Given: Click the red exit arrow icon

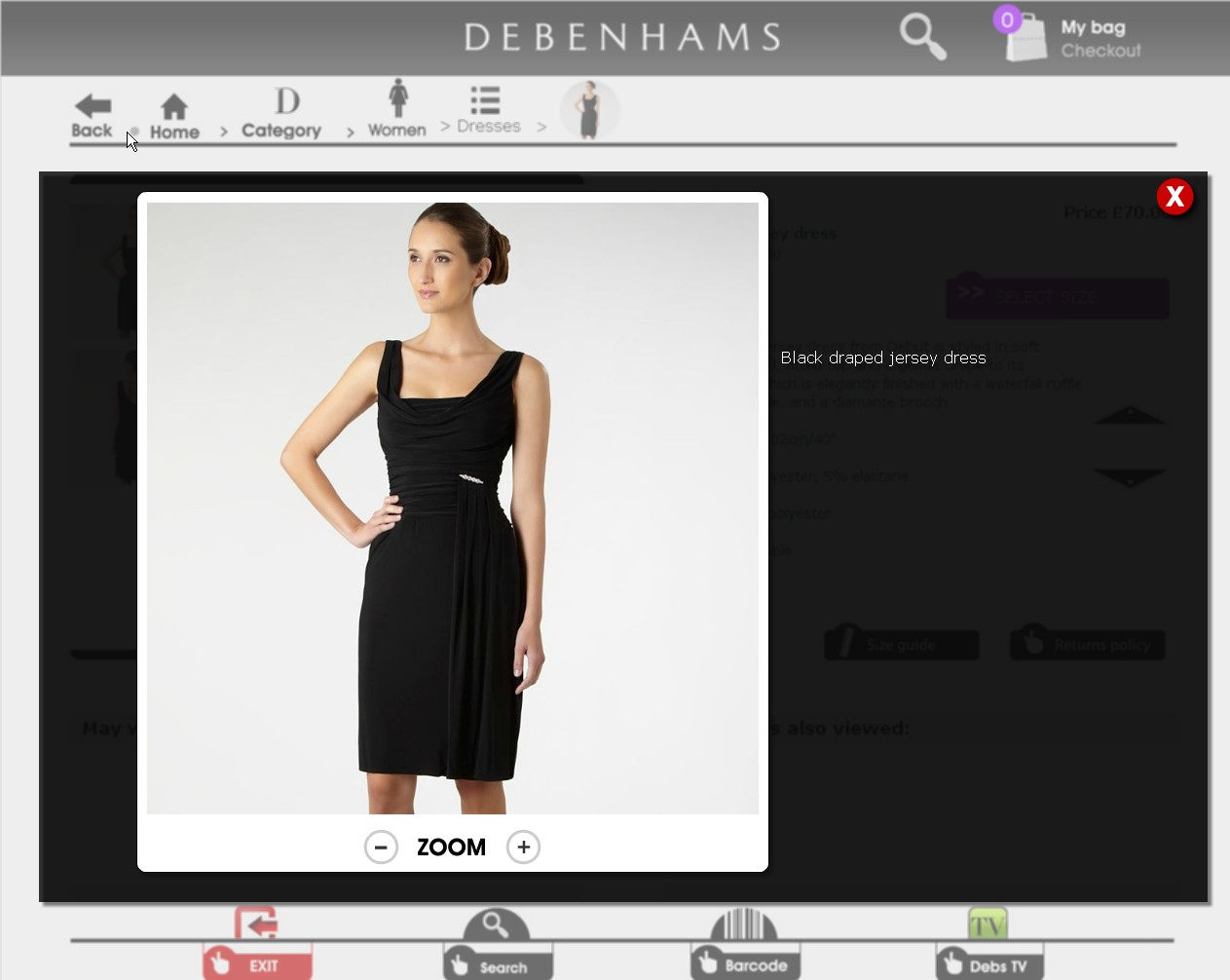Looking at the screenshot, I should [x=256, y=923].
